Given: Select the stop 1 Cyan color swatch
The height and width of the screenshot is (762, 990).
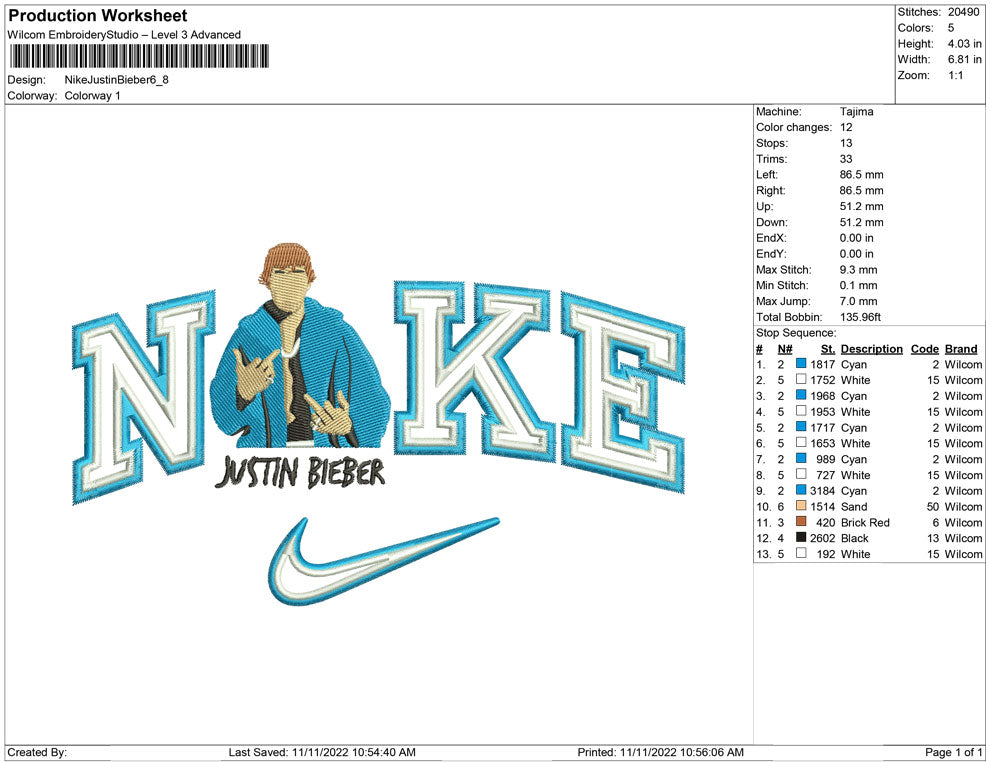Looking at the screenshot, I should [x=801, y=364].
